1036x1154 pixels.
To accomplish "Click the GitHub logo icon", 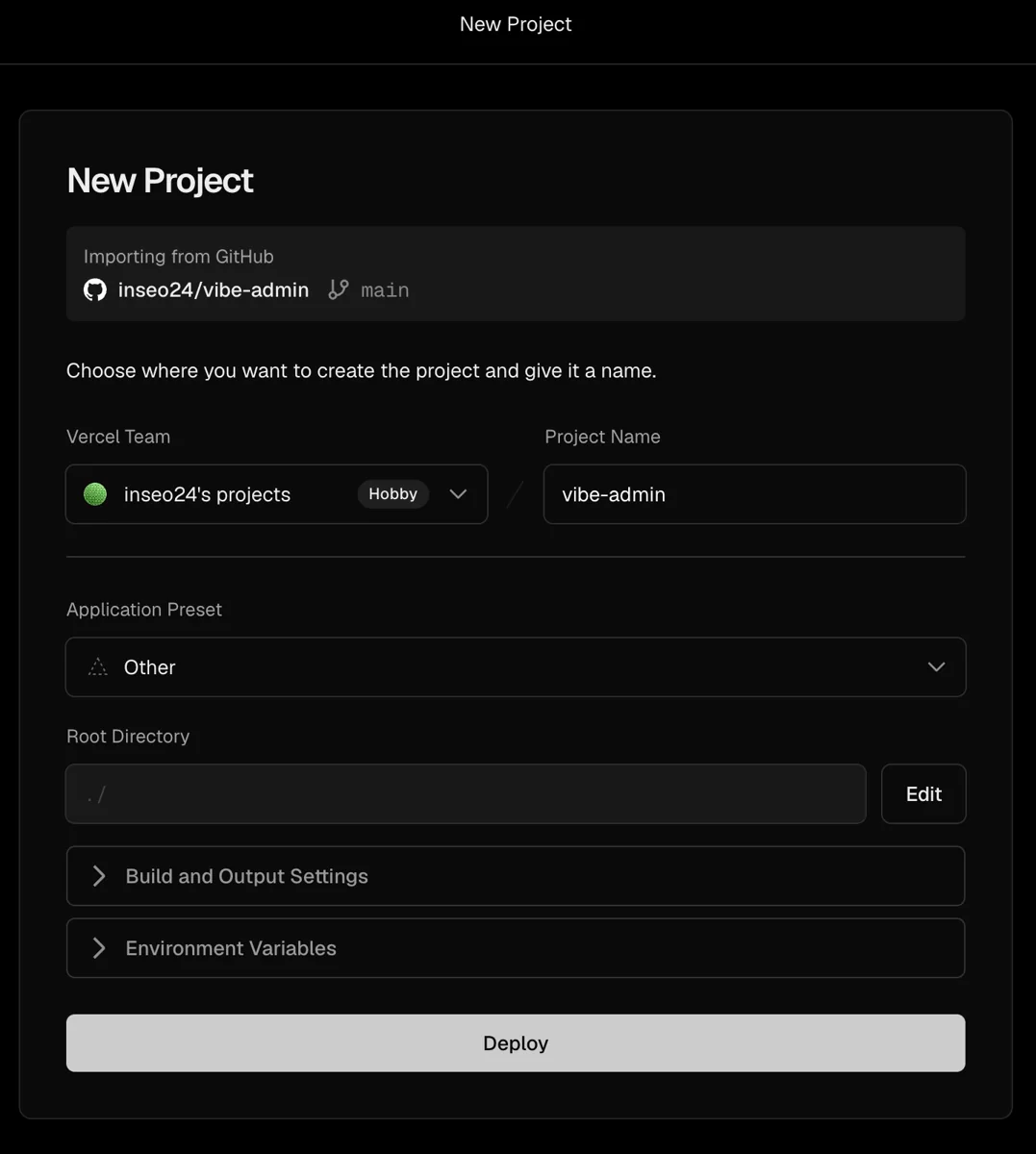I will pos(95,289).
